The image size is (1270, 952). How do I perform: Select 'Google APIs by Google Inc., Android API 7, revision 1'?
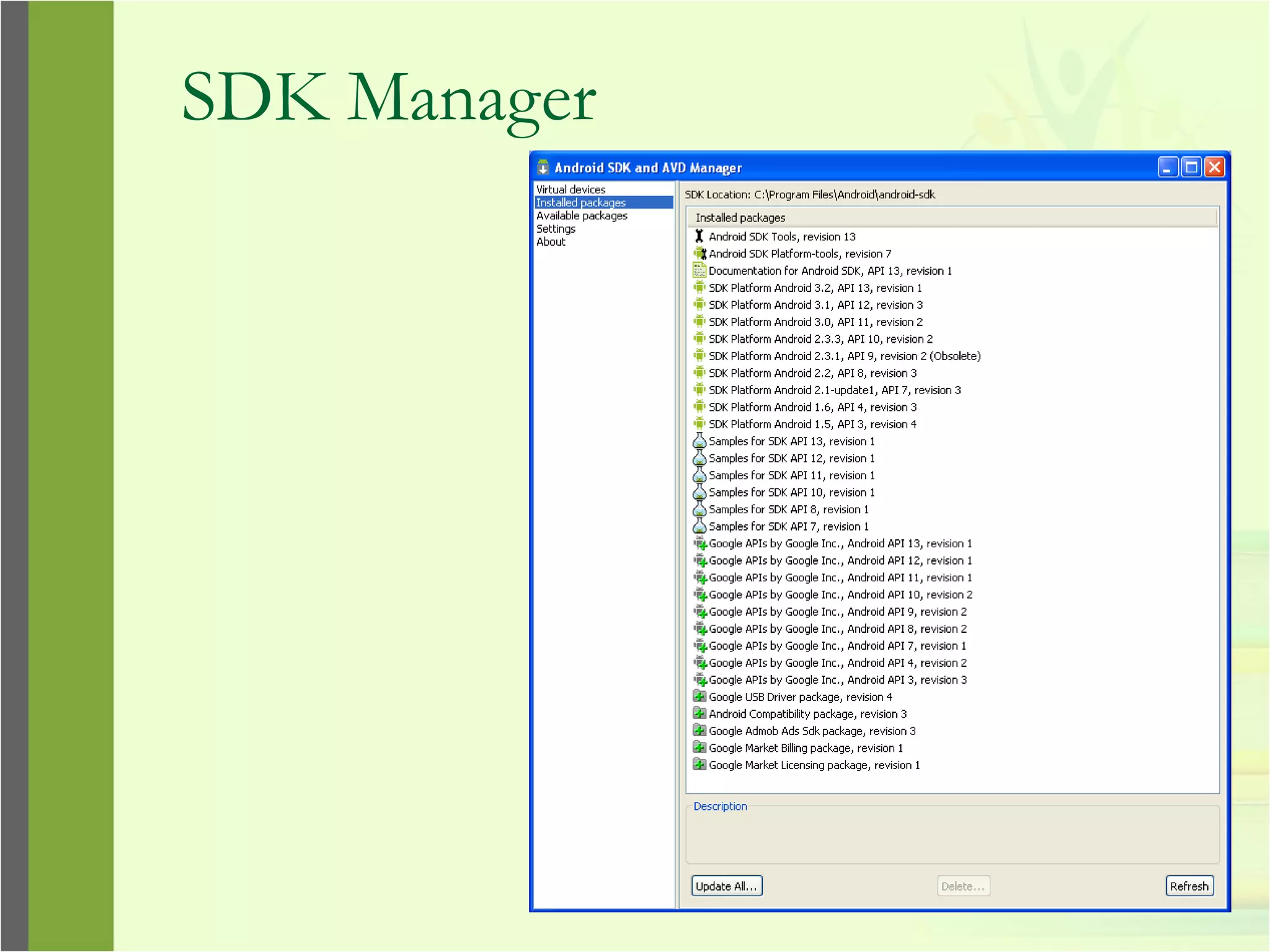point(838,646)
